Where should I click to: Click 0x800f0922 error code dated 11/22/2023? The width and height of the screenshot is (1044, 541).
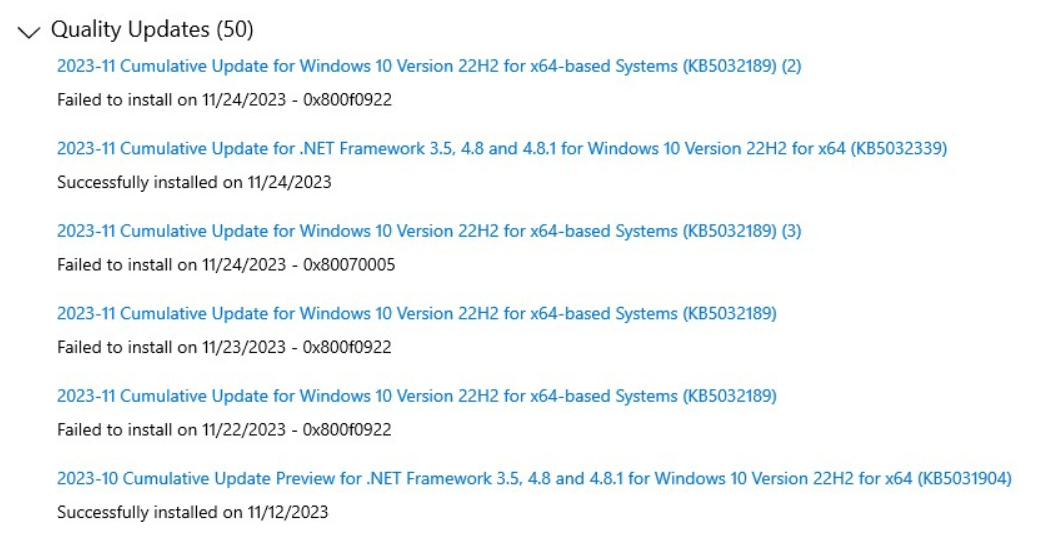(354, 430)
